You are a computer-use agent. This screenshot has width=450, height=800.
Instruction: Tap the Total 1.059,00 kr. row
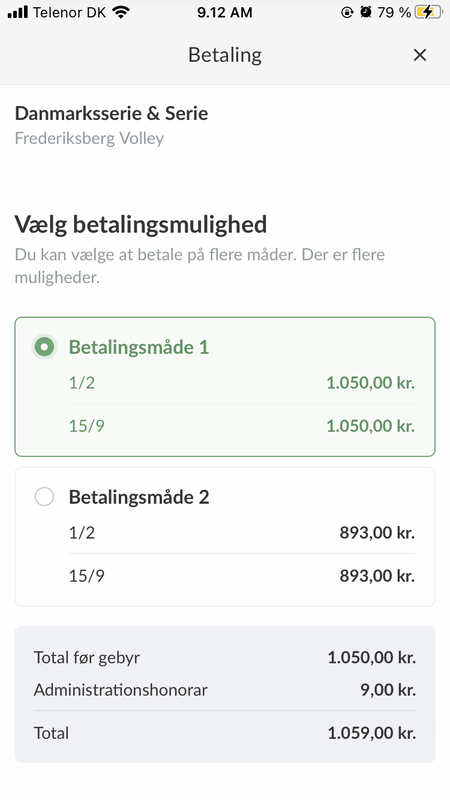pos(224,733)
